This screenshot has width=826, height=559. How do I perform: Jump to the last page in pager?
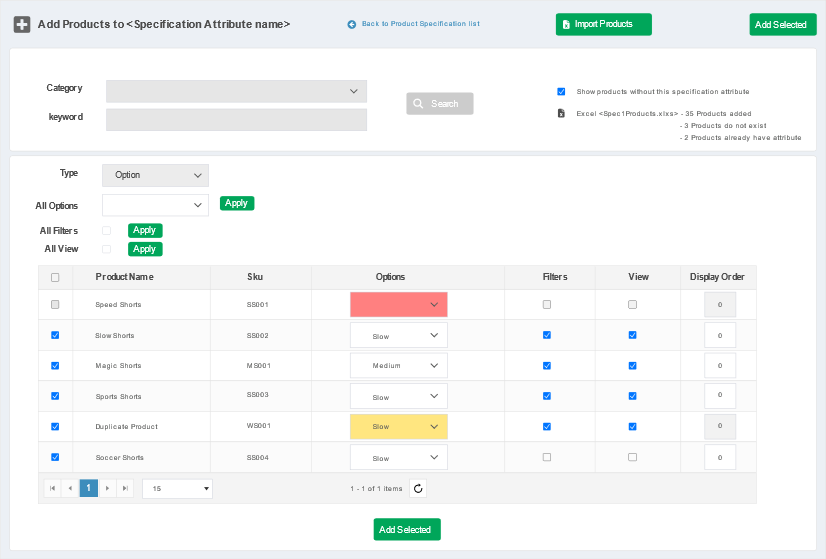[125, 489]
